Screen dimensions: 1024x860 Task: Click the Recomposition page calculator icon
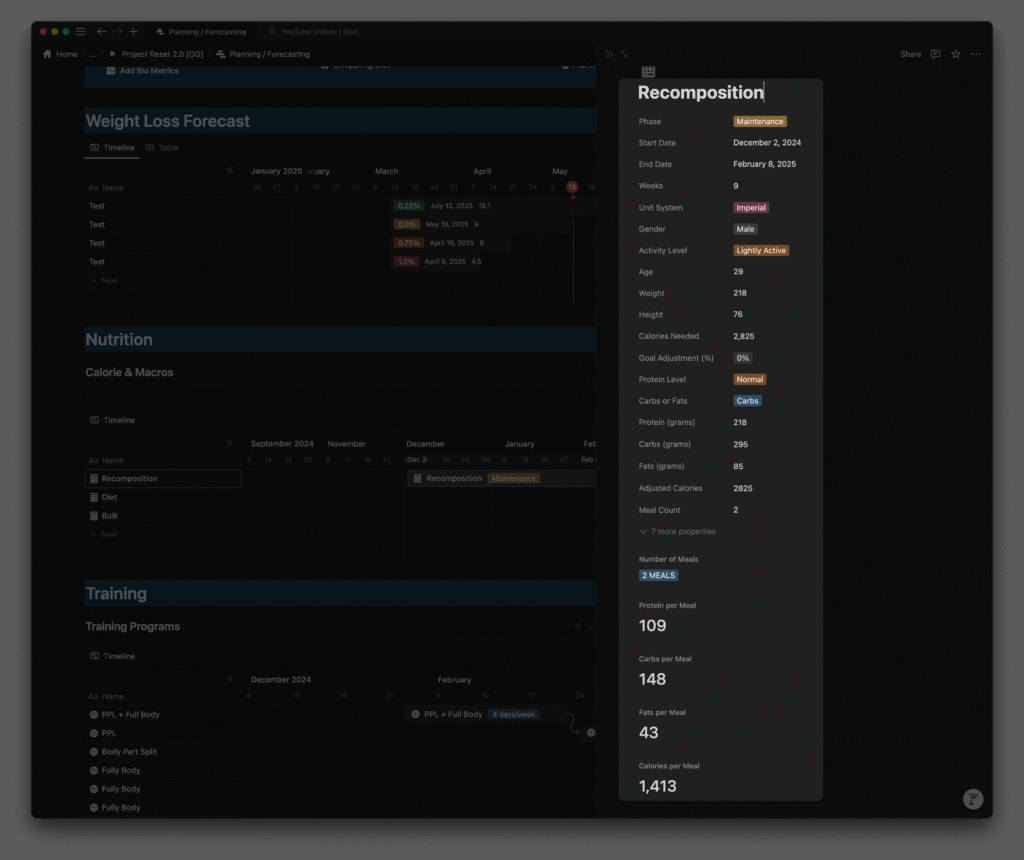(x=648, y=71)
